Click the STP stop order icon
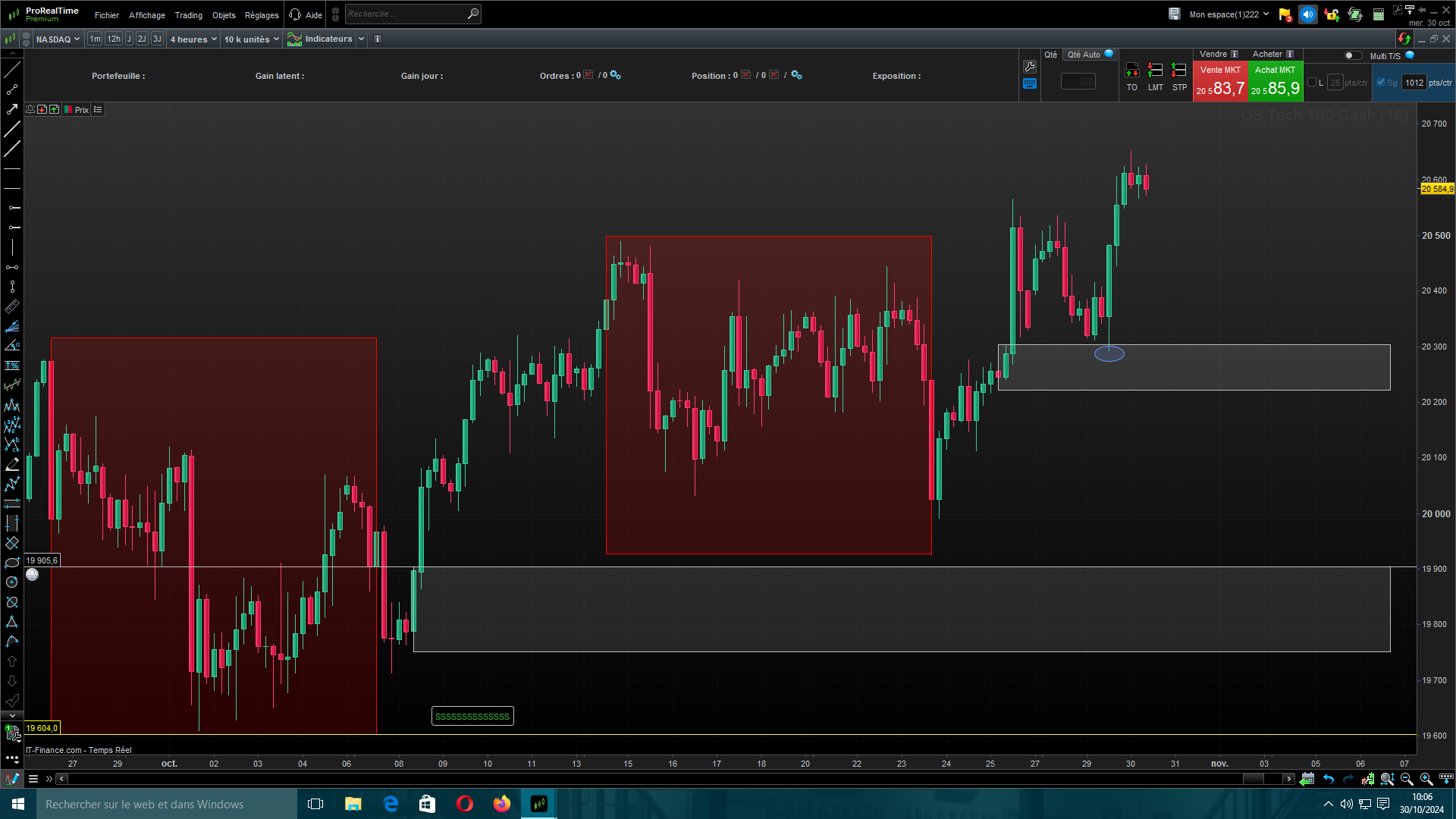 pos(1179,71)
